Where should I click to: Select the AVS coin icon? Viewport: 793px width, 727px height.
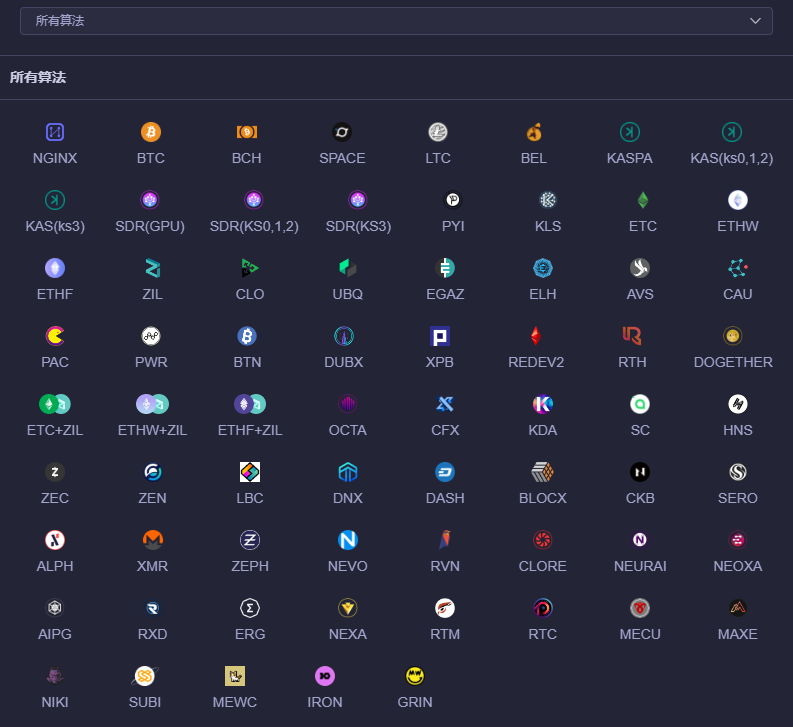click(640, 268)
